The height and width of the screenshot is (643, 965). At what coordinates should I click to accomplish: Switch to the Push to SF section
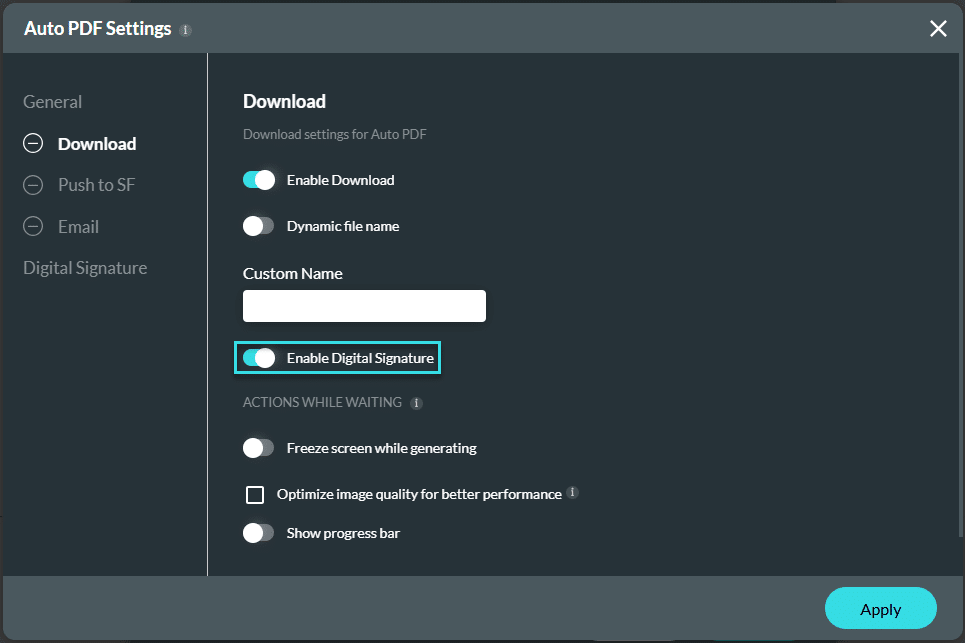96,185
